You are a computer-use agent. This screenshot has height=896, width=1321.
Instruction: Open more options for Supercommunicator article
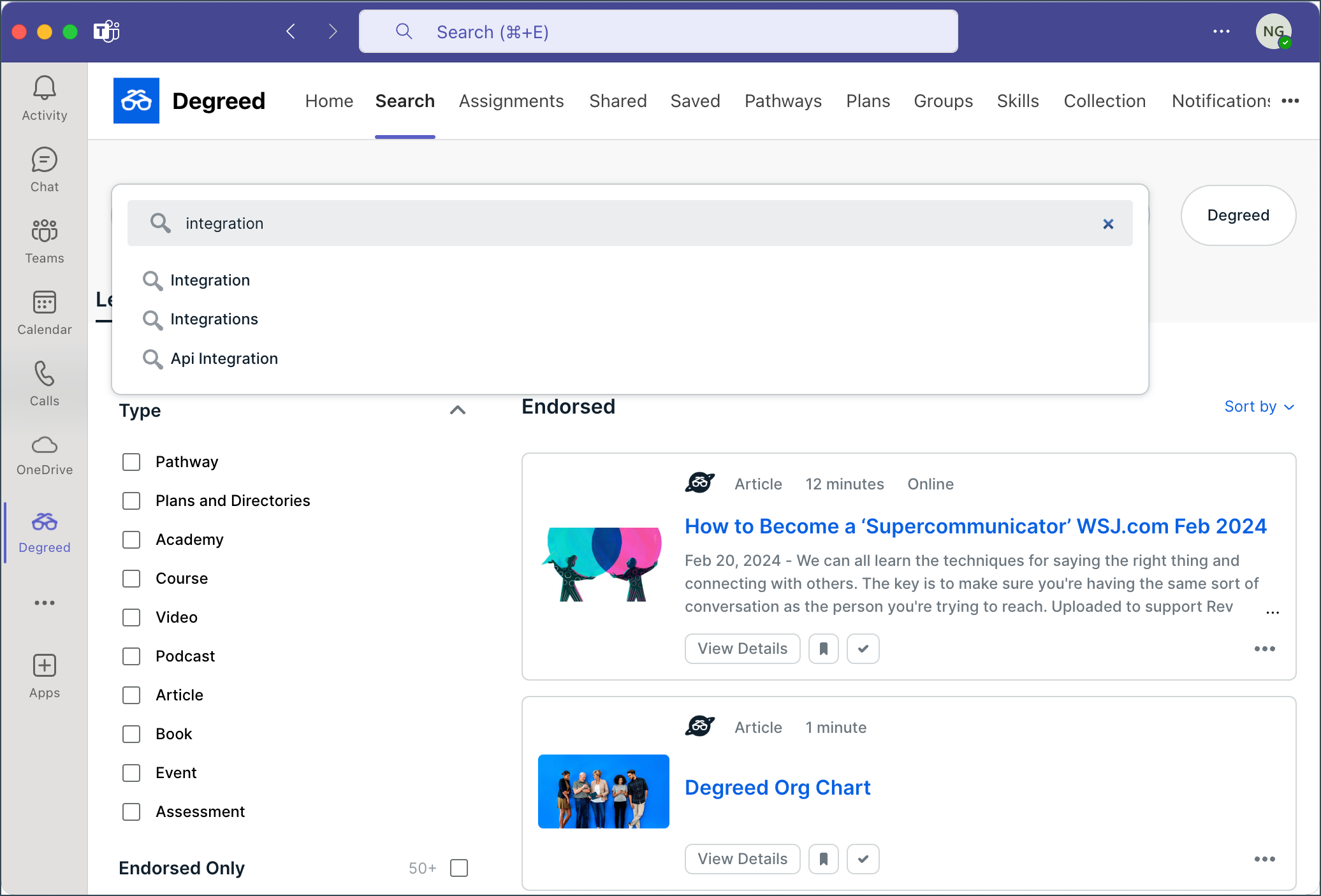(1264, 649)
